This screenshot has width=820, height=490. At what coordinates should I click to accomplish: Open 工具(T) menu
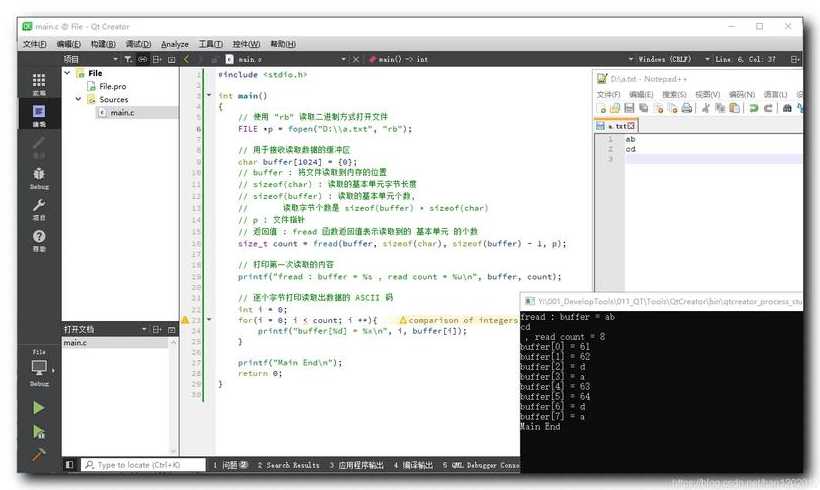(211, 44)
